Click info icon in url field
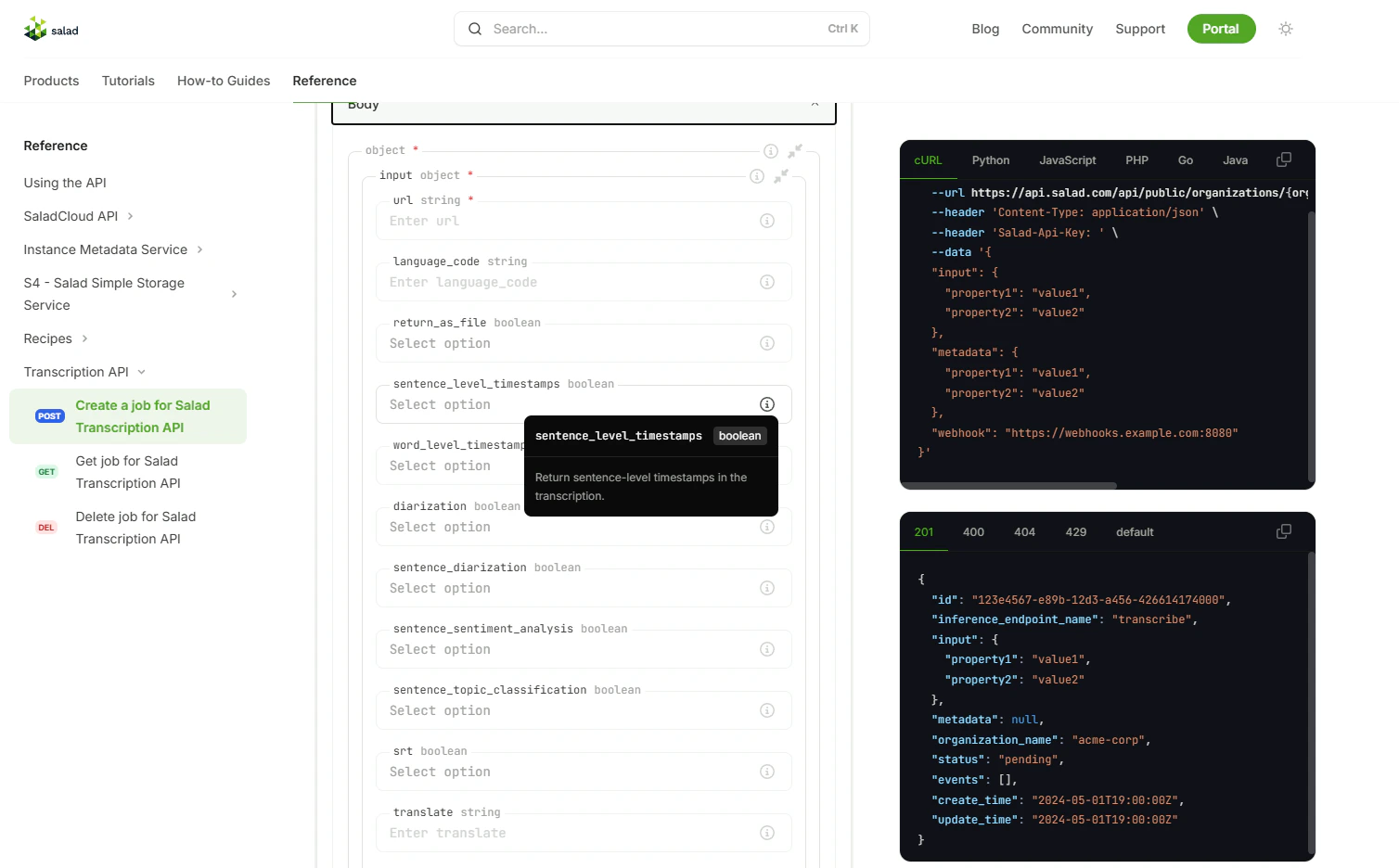Screen dimensions: 1399x868 click(x=767, y=221)
